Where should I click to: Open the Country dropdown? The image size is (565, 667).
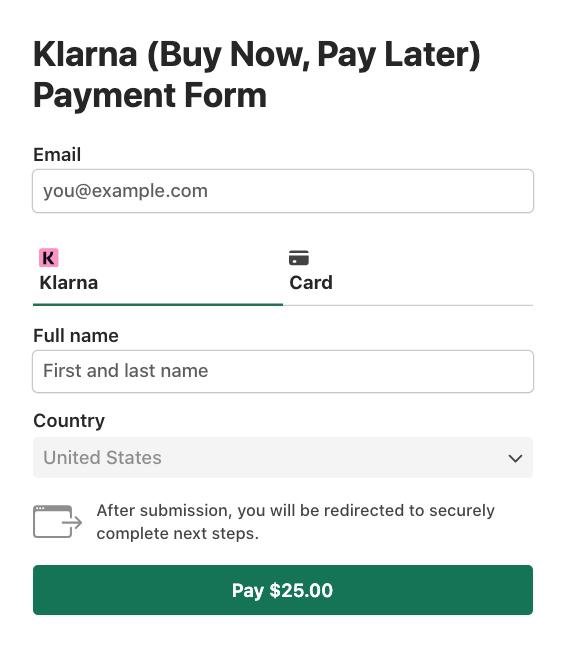coord(283,458)
